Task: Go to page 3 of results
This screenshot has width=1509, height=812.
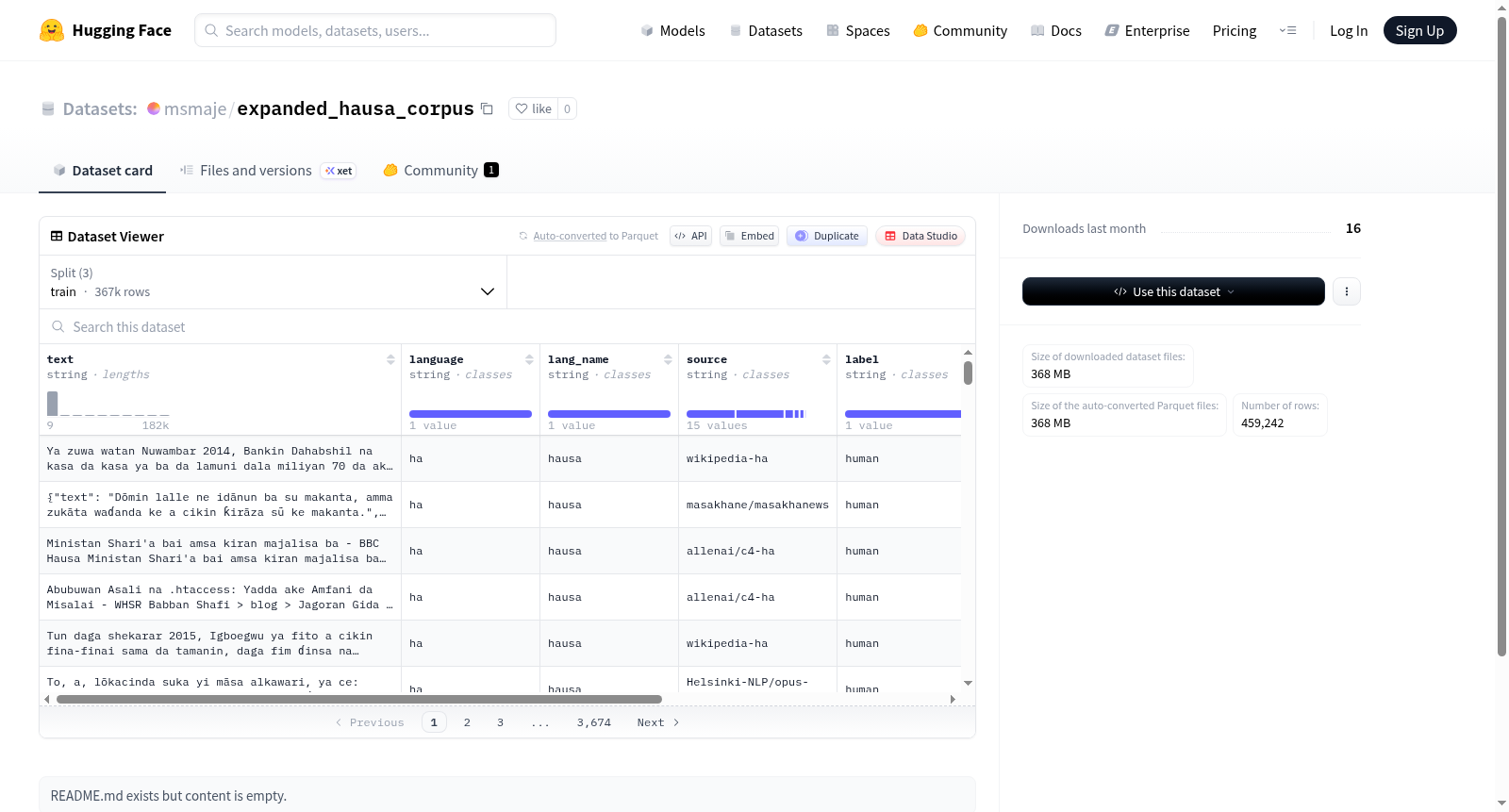Action: (x=500, y=722)
